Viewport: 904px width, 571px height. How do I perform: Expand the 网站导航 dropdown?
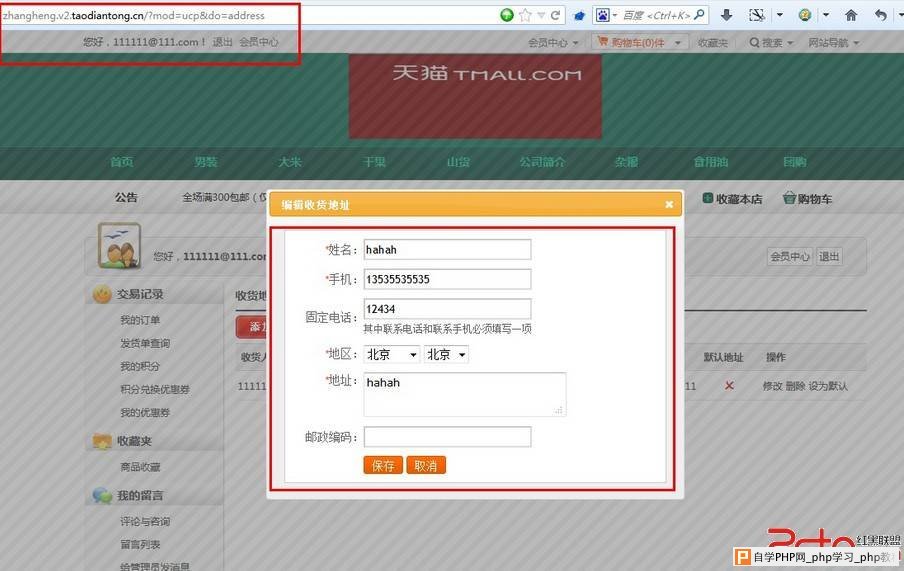coord(834,43)
